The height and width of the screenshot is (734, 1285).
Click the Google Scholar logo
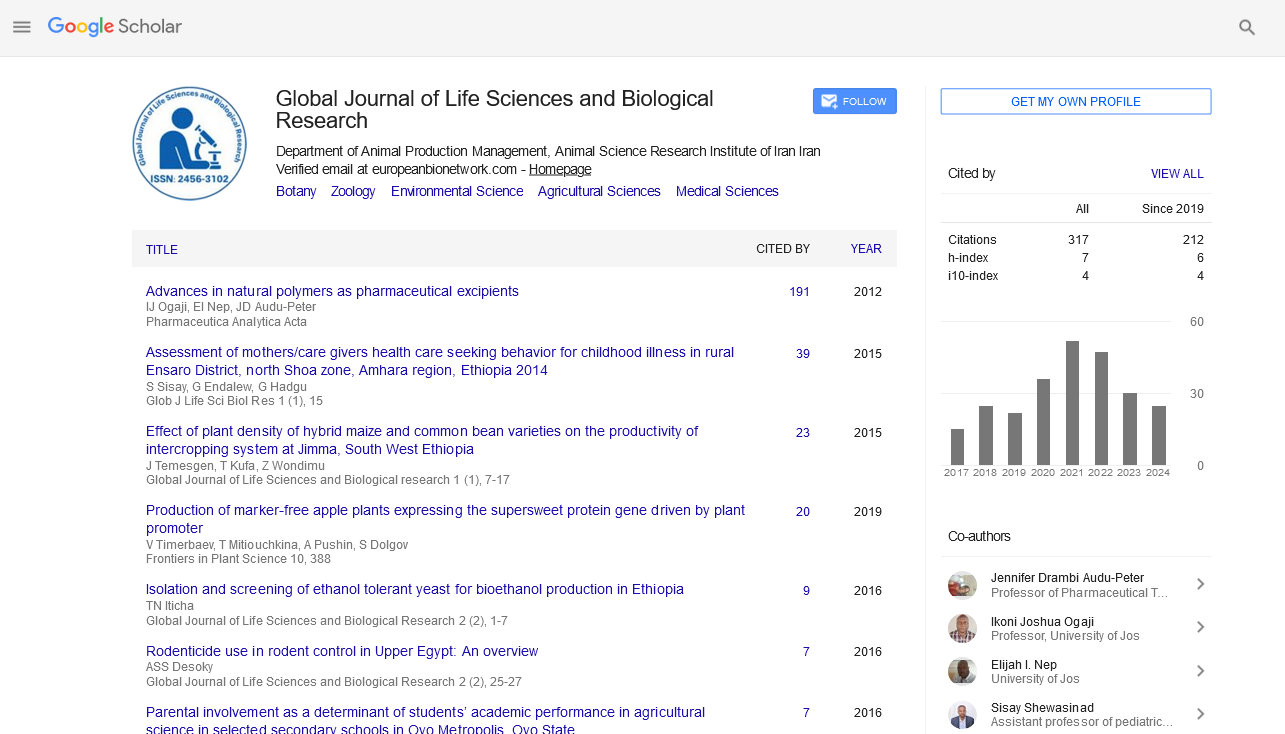click(115, 27)
